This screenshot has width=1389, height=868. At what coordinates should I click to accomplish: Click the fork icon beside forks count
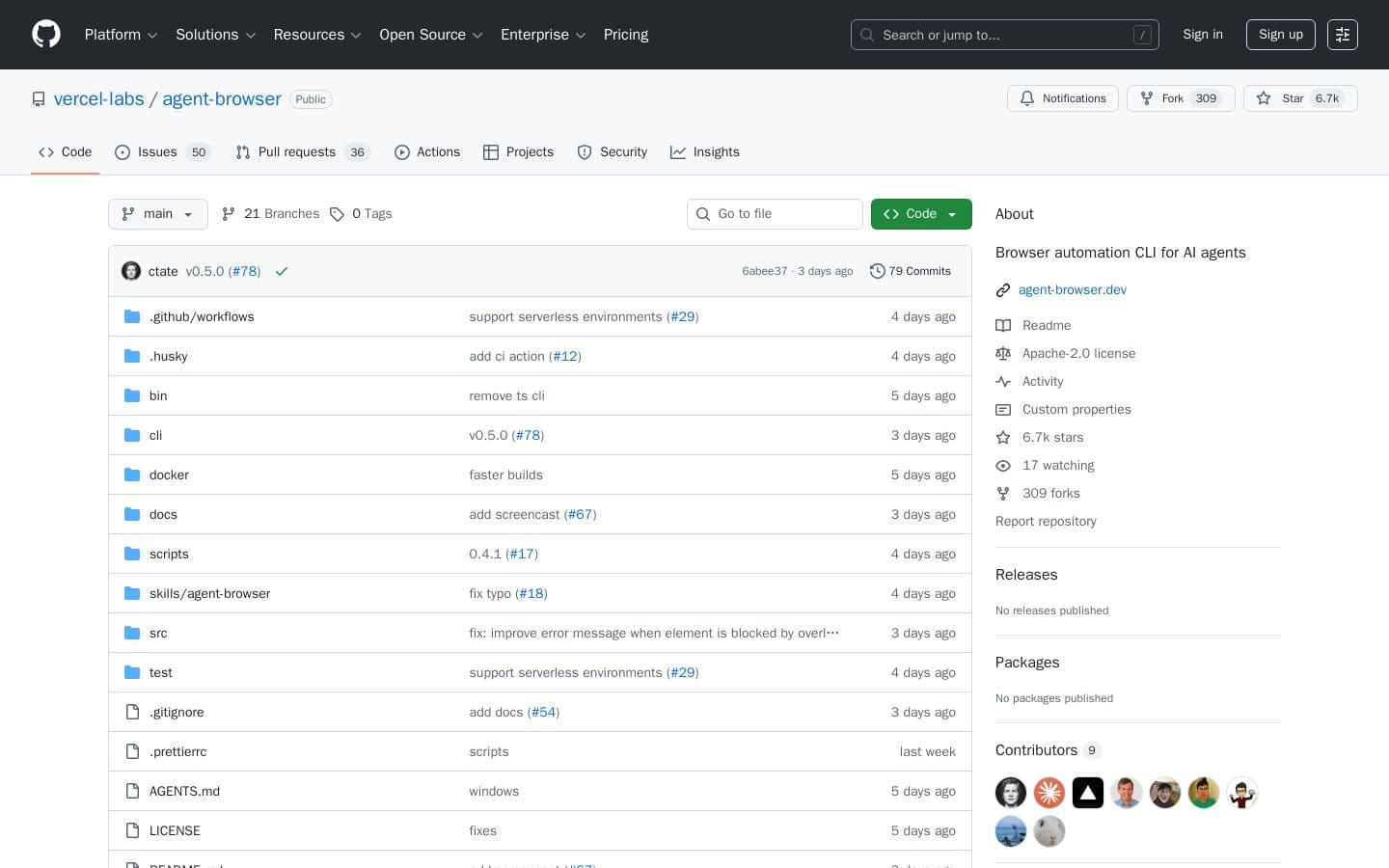1003,493
